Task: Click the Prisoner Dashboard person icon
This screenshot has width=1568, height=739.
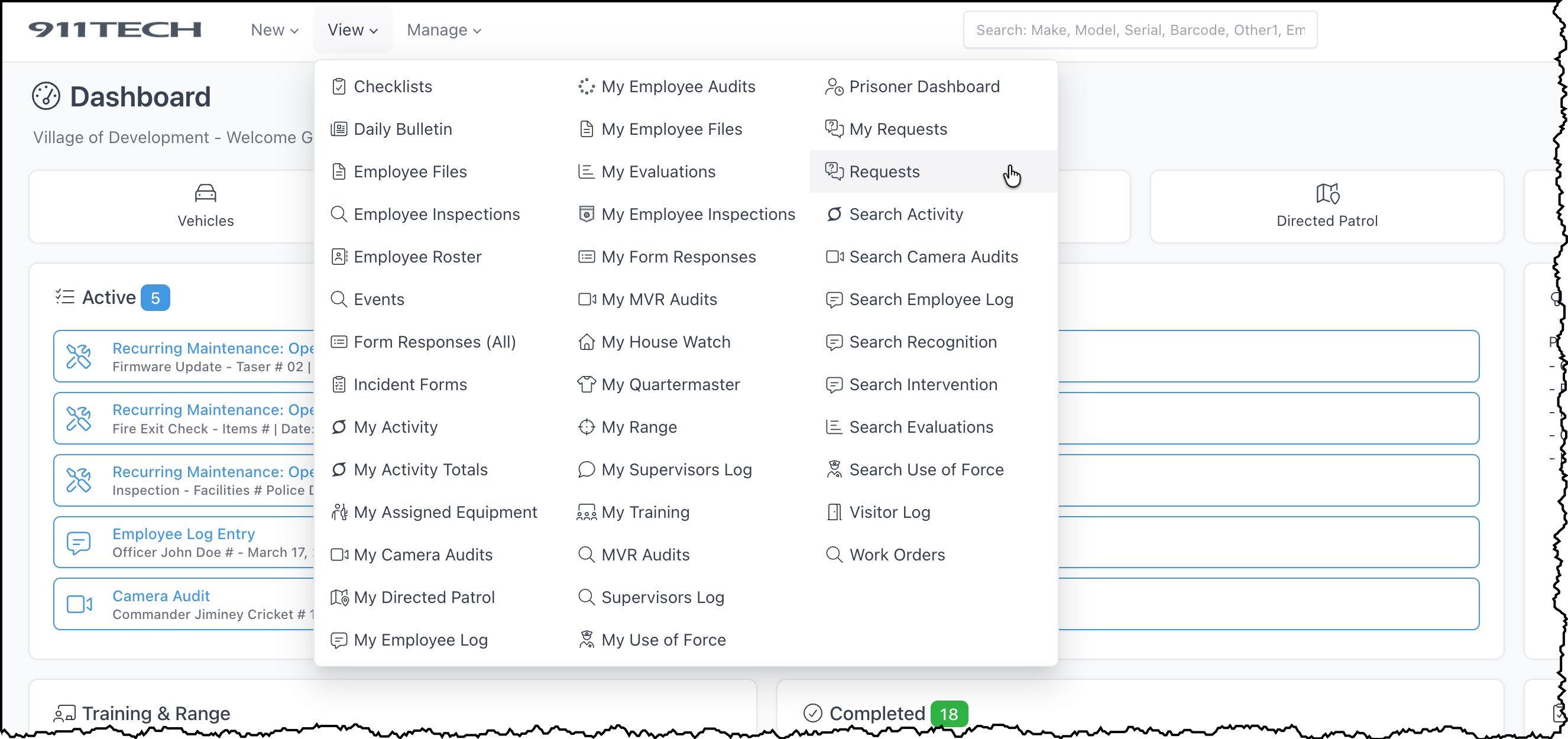Action: click(x=833, y=86)
